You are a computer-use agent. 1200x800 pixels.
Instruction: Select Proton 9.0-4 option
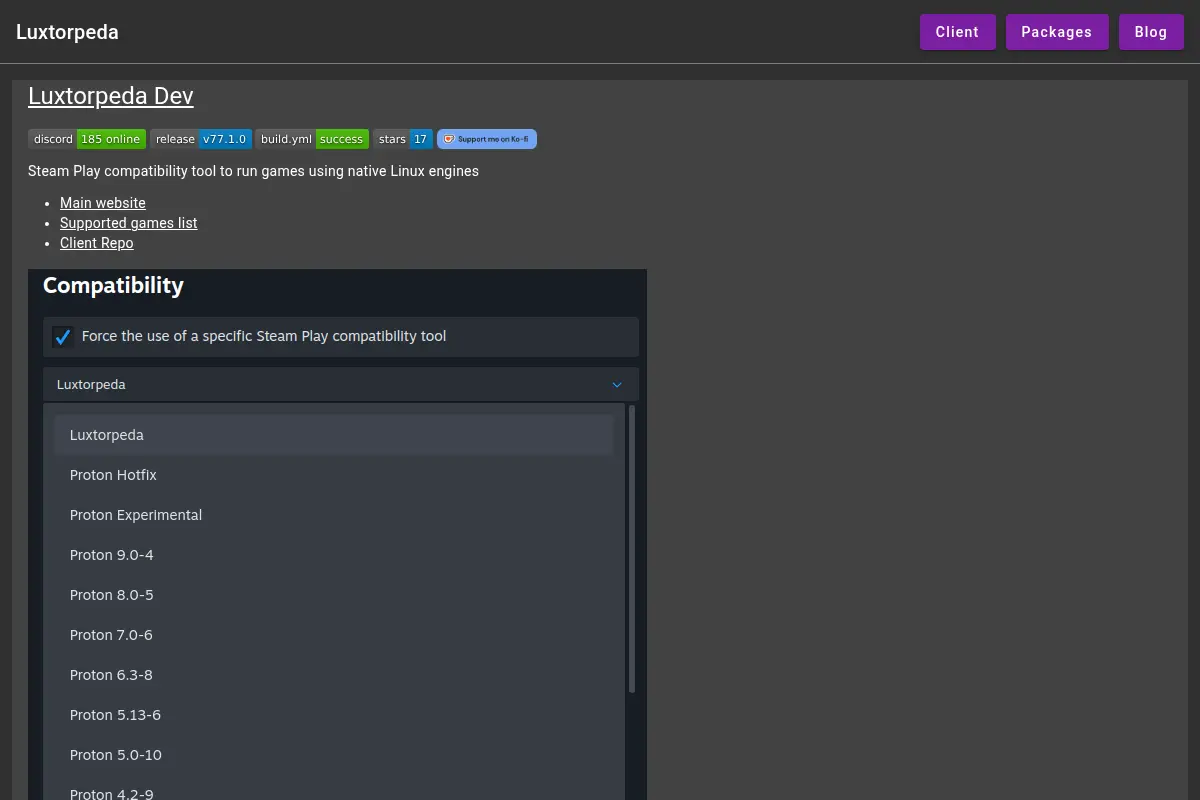click(334, 555)
